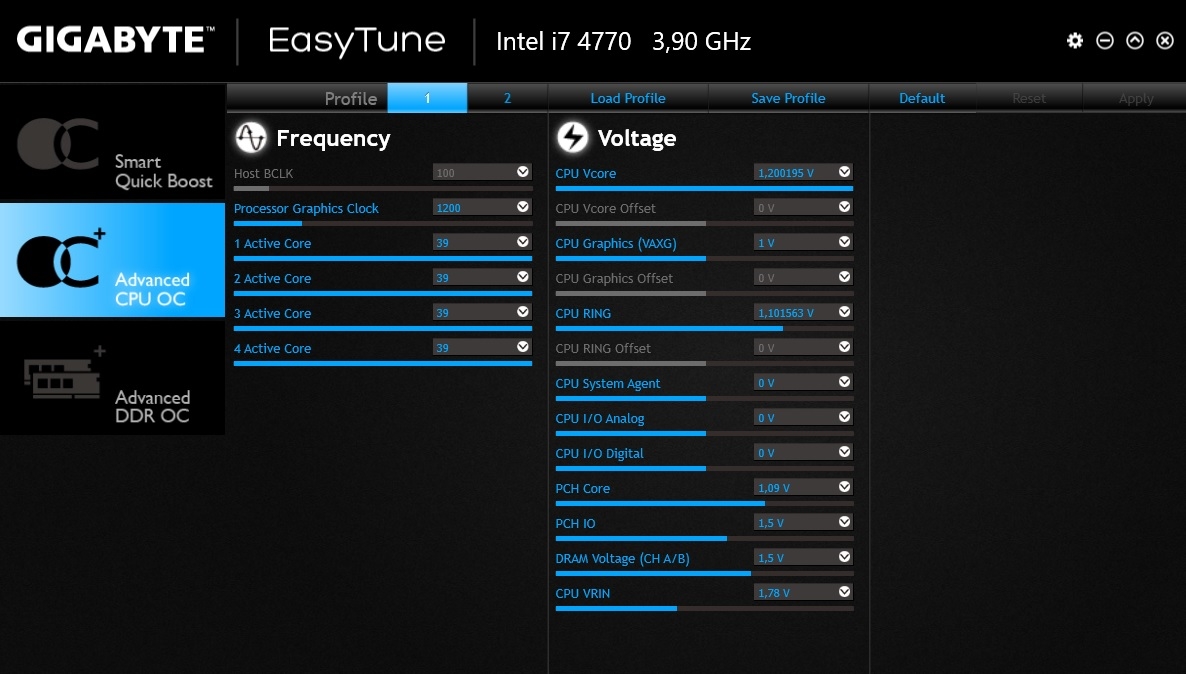Expand the CPU I/O Analog dropdown

(x=845, y=417)
